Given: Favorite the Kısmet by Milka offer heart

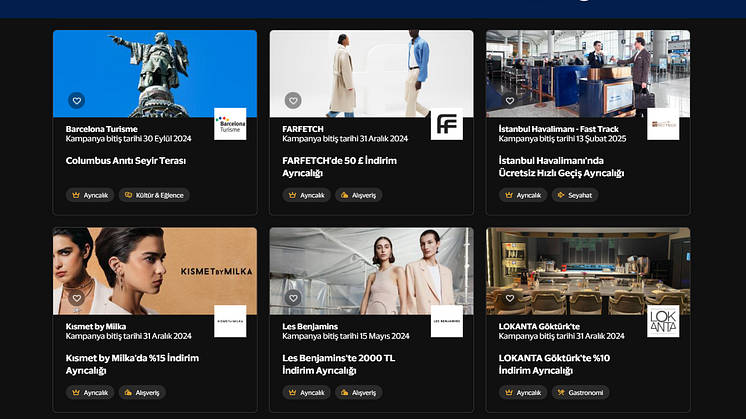Looking at the screenshot, I should click(x=77, y=298).
